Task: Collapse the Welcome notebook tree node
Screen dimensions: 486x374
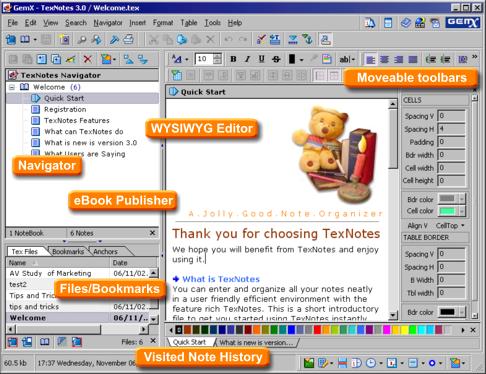Action: pos(12,87)
